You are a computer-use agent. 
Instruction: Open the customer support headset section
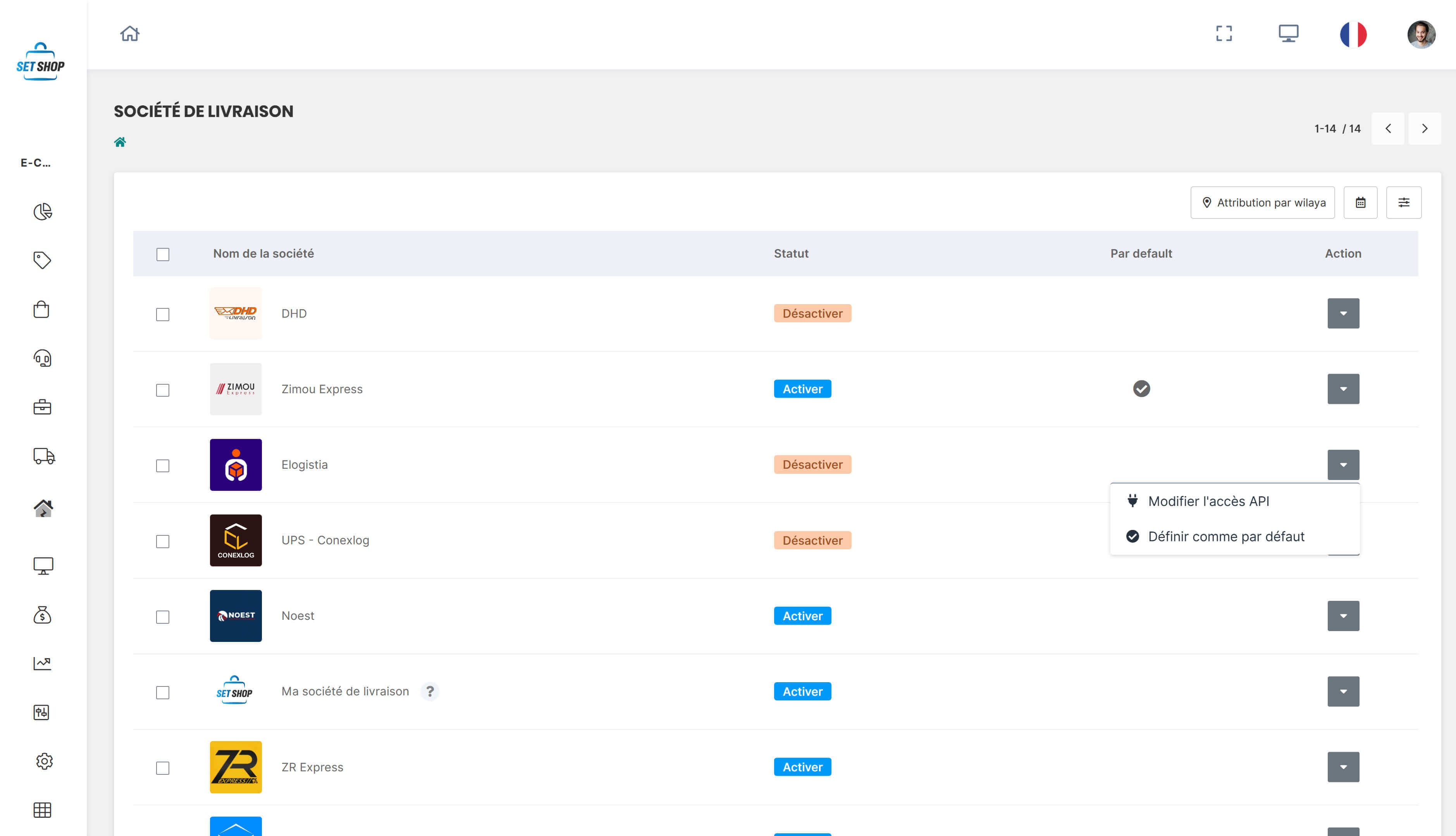pos(43,358)
